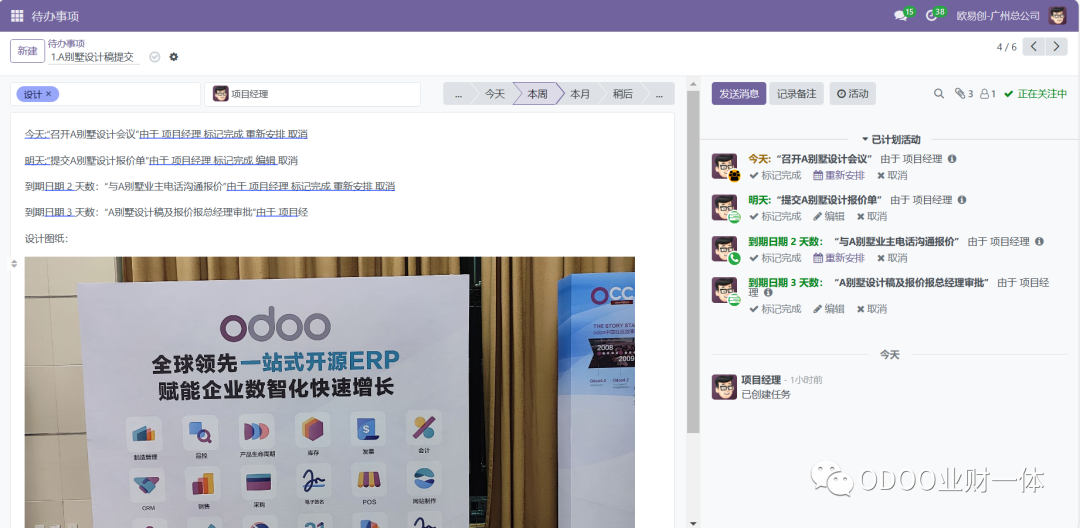Screen dimensions: 1080x528
Task: Click info icon for 召开A别墅设计会议 activity
Action: tap(952, 159)
